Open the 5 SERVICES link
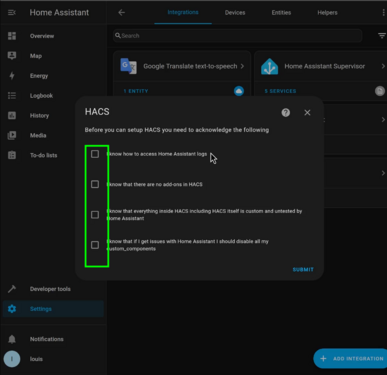Screen dimensions: 387x375 [280, 91]
